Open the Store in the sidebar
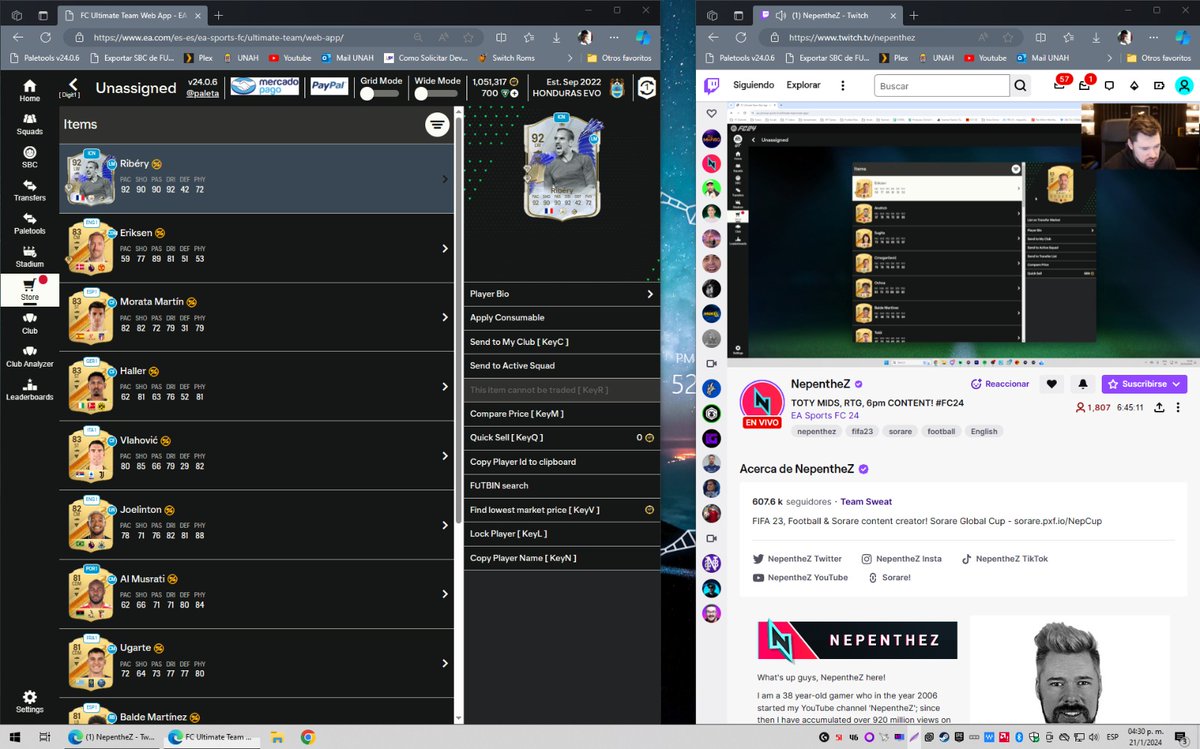 [29, 289]
